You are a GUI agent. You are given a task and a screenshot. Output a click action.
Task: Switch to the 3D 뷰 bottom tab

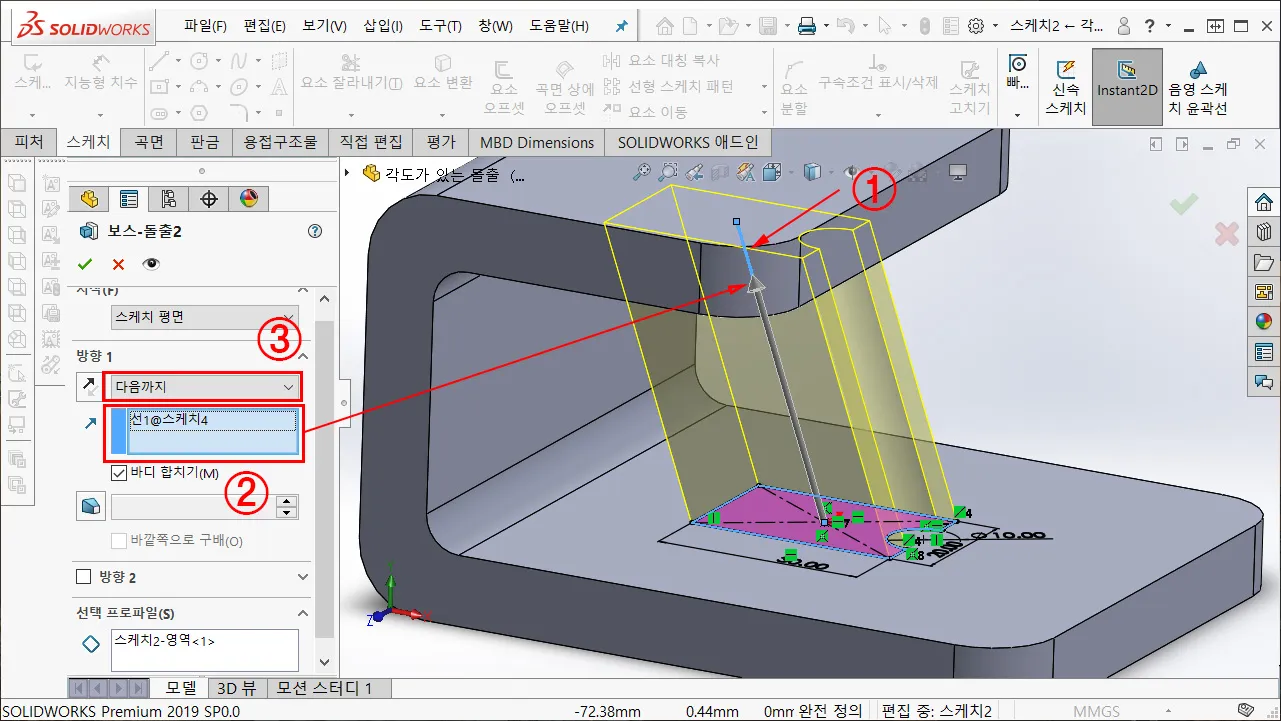[237, 688]
